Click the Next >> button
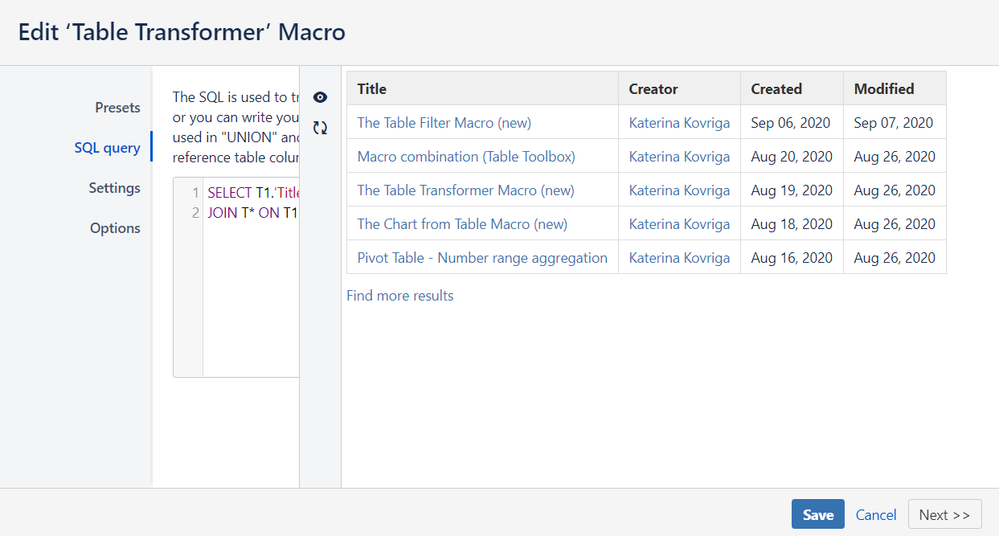The height and width of the screenshot is (536, 999). point(944,514)
